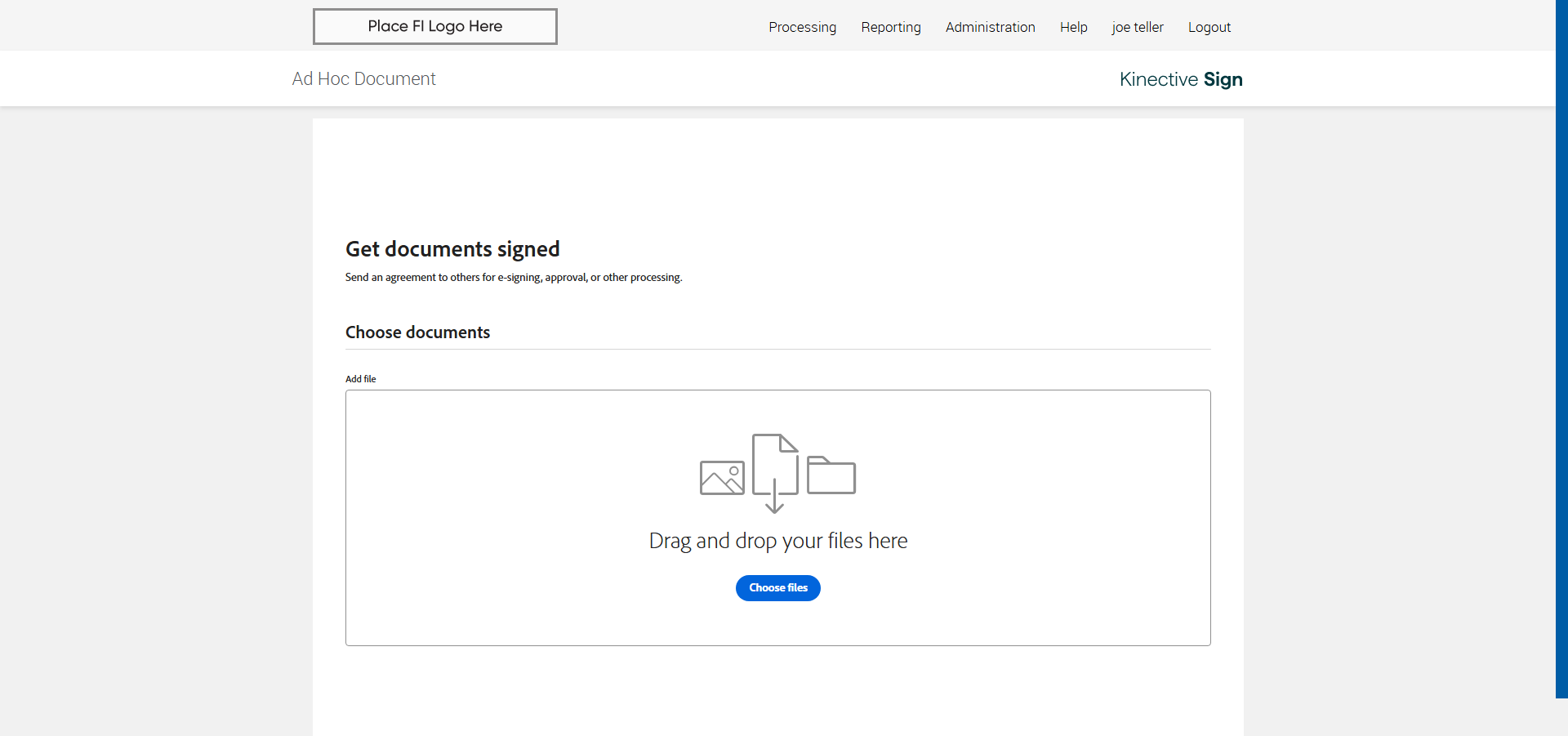Screen dimensions: 1568x736
Task: Click the image picture icon in drop zone
Action: coord(722,478)
